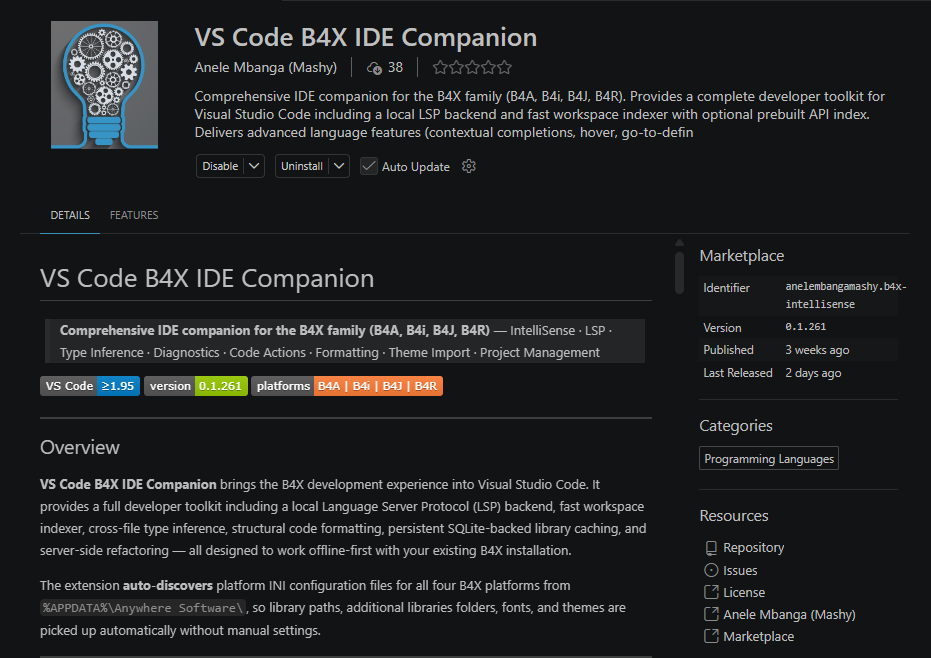Click the Last Released 2 days ago value
Viewport: 931px width, 658px height.
813,373
